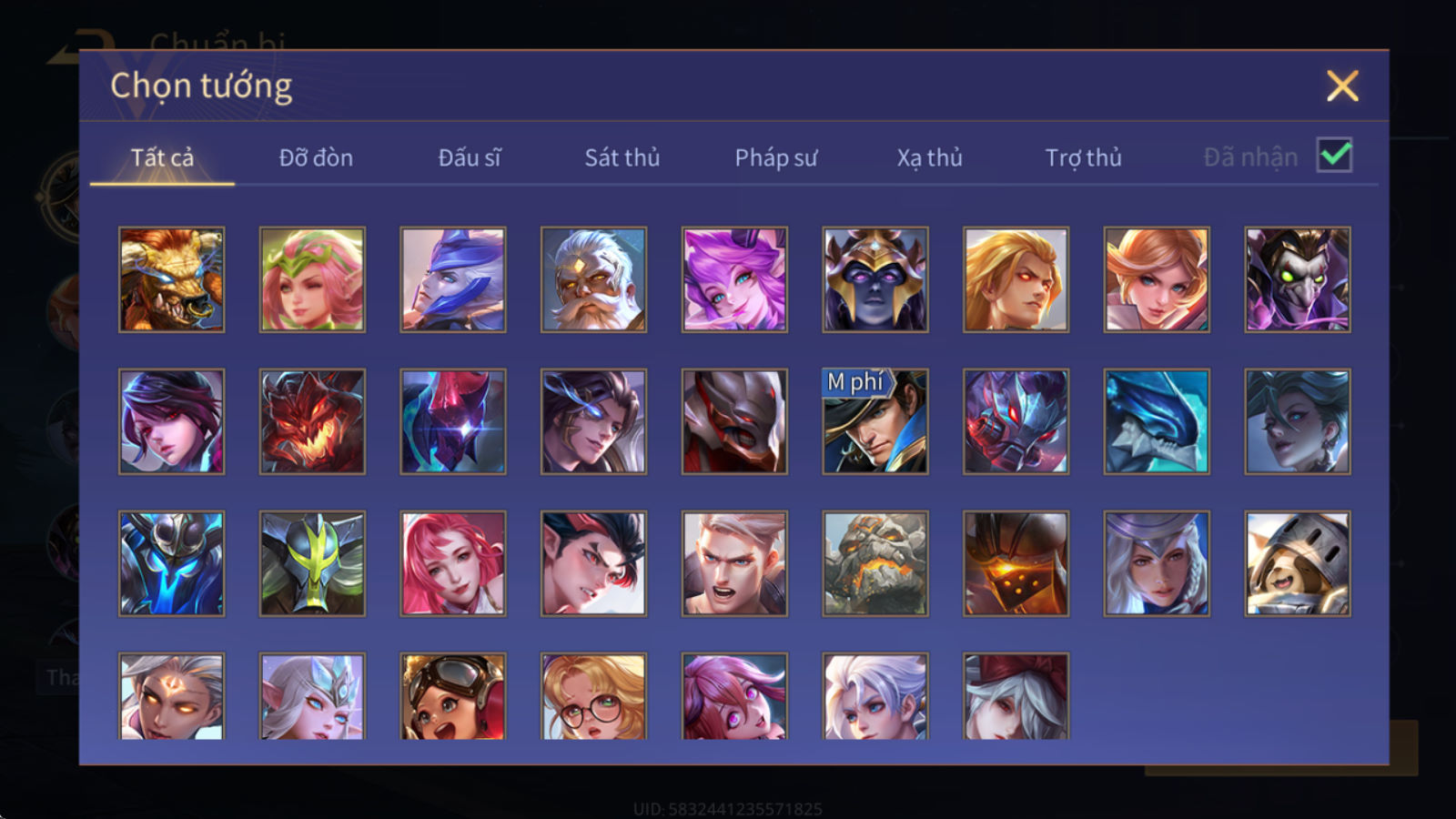Switch to the Đỡ đòn tab

[x=316, y=157]
